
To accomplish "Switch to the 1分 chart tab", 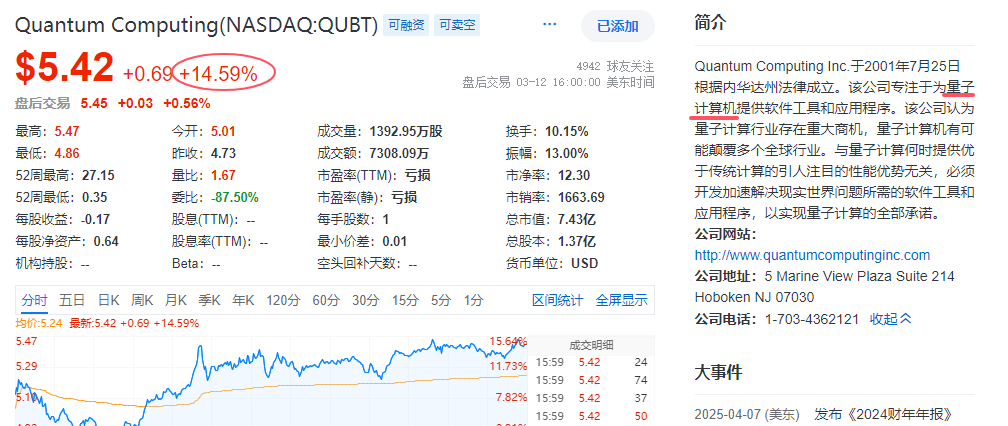I will coord(474,300).
